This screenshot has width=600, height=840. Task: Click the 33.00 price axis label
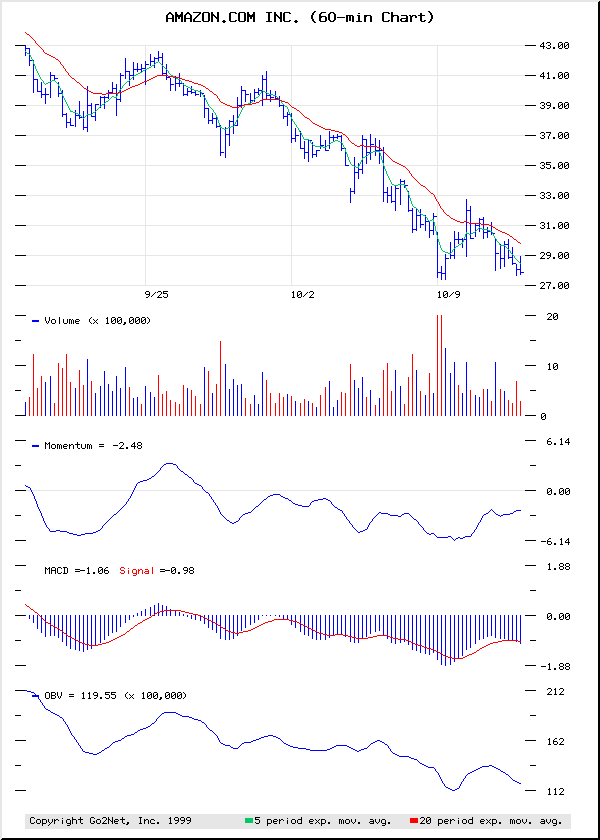pos(554,196)
